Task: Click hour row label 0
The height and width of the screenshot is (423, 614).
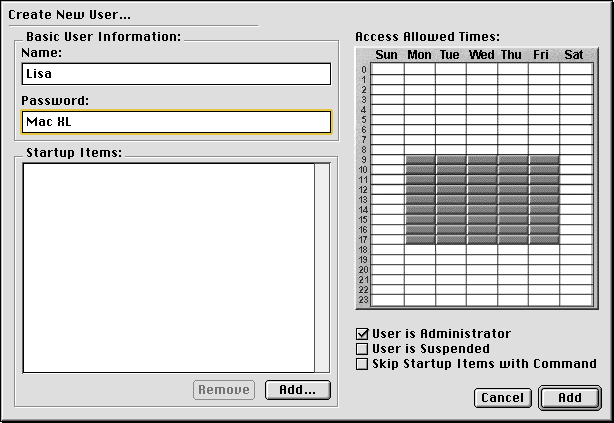Action: [x=364, y=69]
